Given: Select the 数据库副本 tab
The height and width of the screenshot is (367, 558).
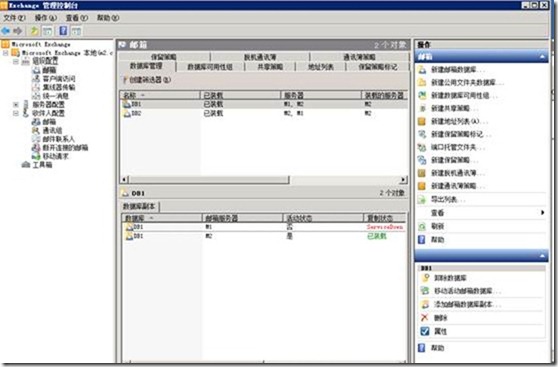Looking at the screenshot, I should point(139,206).
